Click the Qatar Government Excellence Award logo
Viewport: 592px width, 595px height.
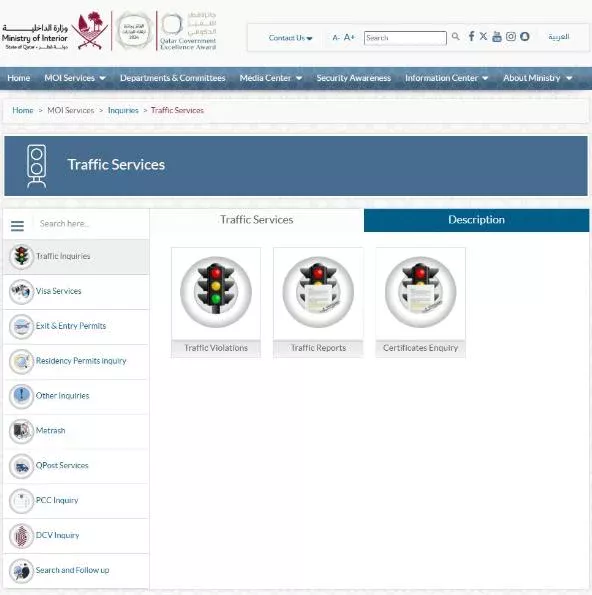(188, 31)
